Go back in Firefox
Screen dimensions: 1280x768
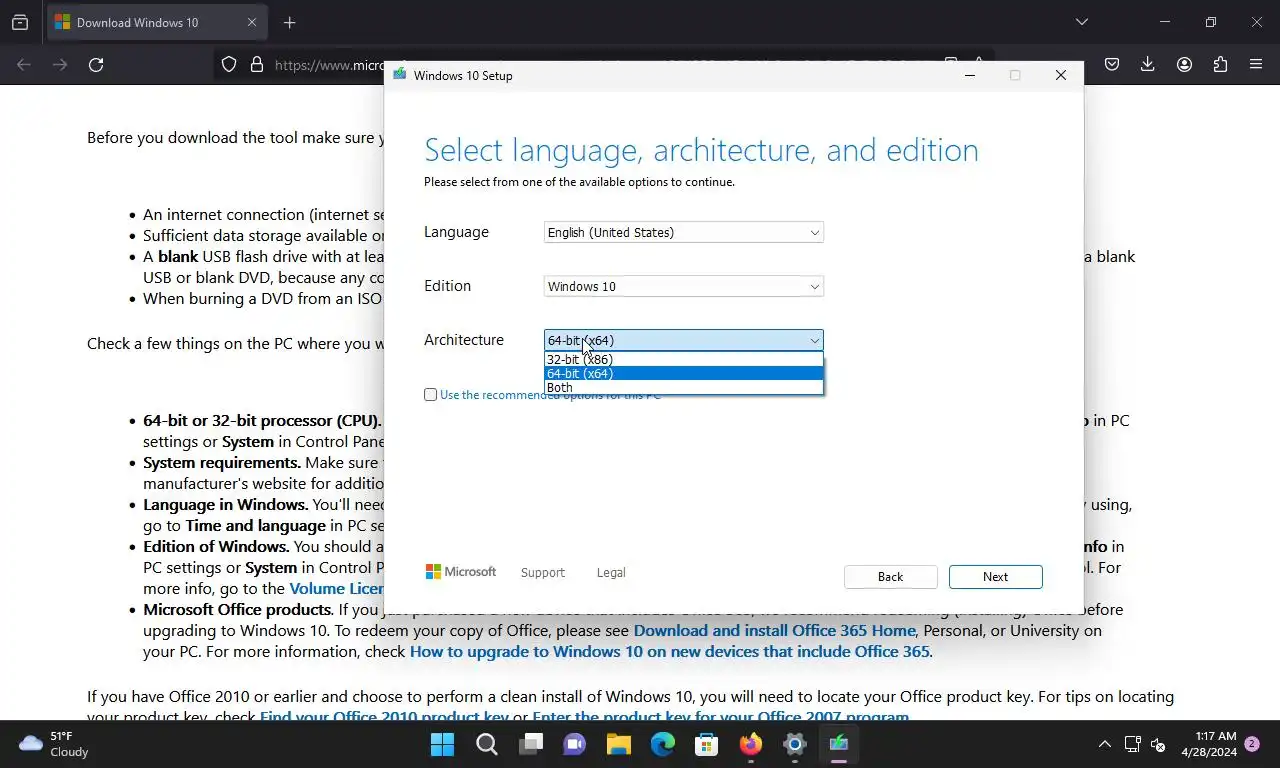tap(24, 65)
